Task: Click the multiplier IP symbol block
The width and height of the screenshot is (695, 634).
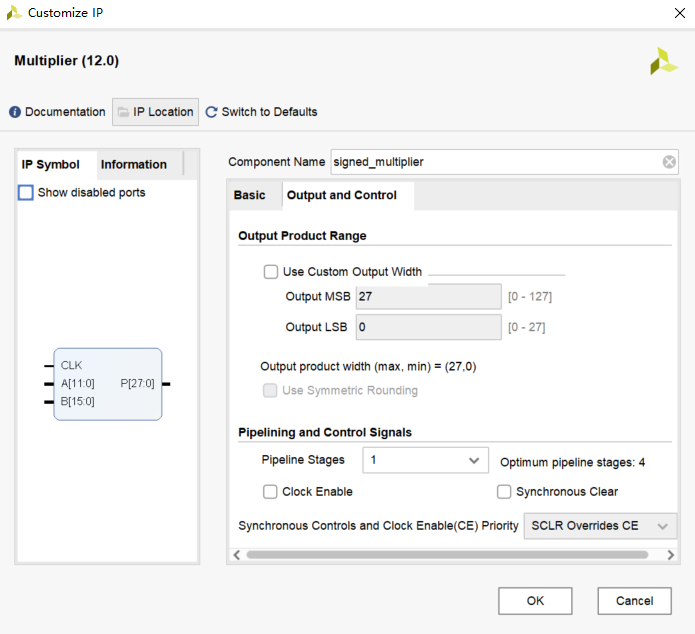Action: click(108, 384)
